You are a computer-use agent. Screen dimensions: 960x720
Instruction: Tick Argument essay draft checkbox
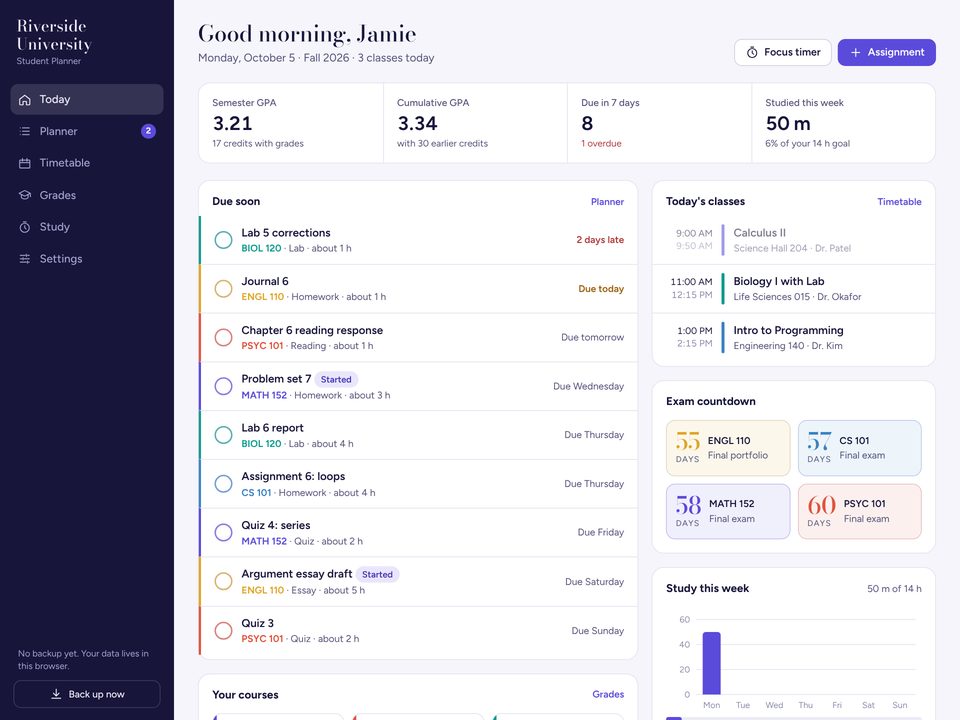(223, 581)
